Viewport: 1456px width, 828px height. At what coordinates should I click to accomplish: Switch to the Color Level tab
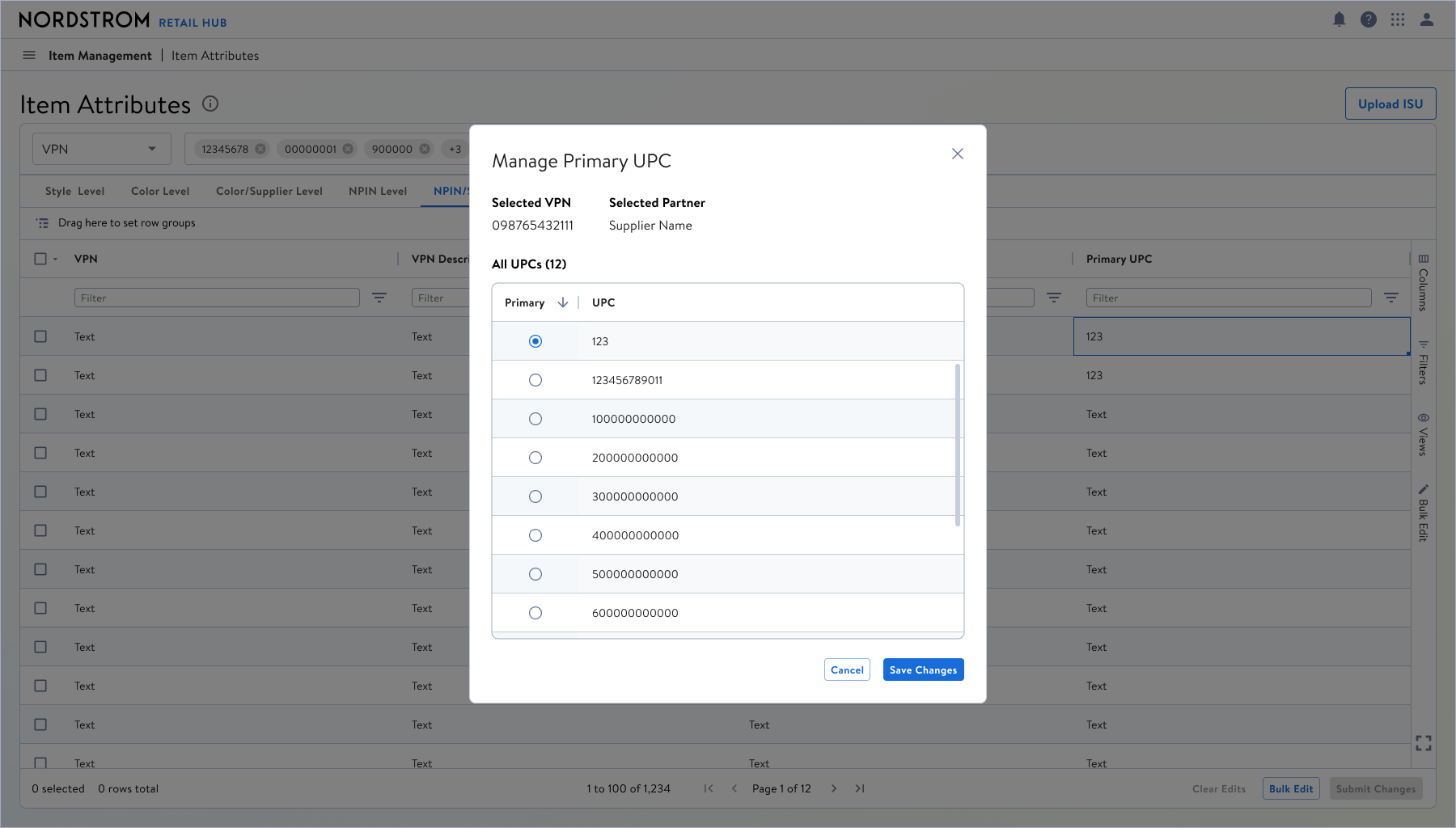pyautogui.click(x=160, y=191)
